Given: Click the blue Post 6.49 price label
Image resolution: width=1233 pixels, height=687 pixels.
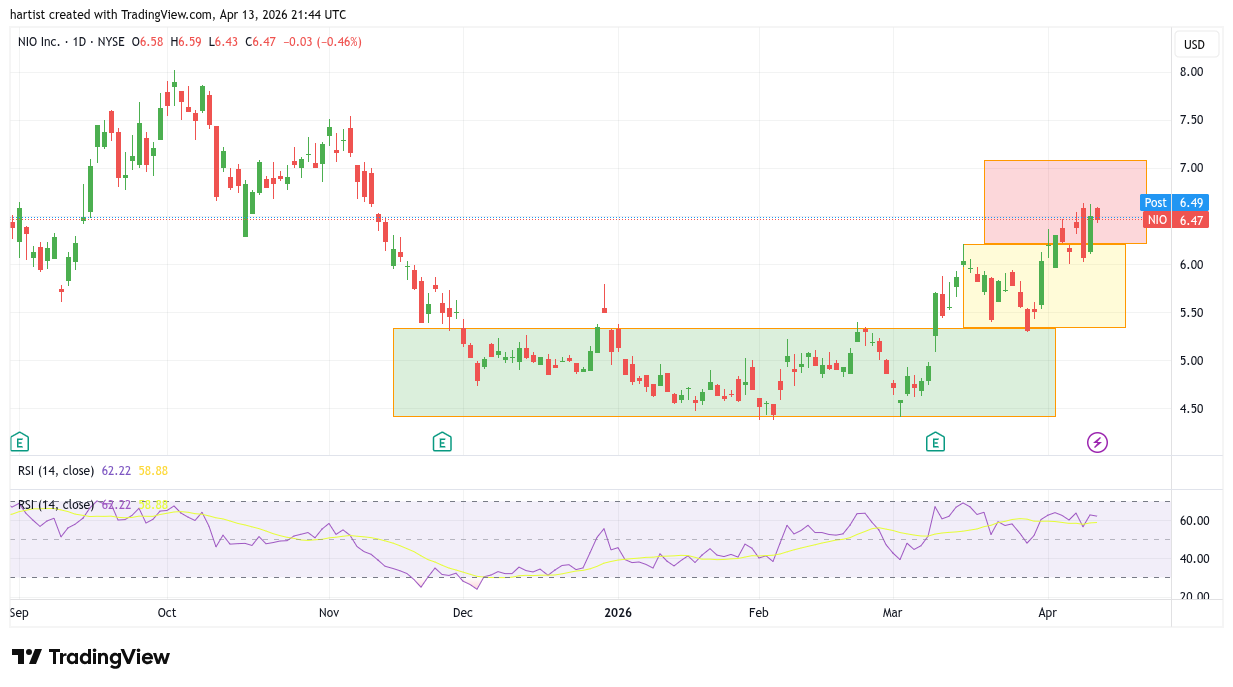Looking at the screenshot, I should coord(1175,202).
